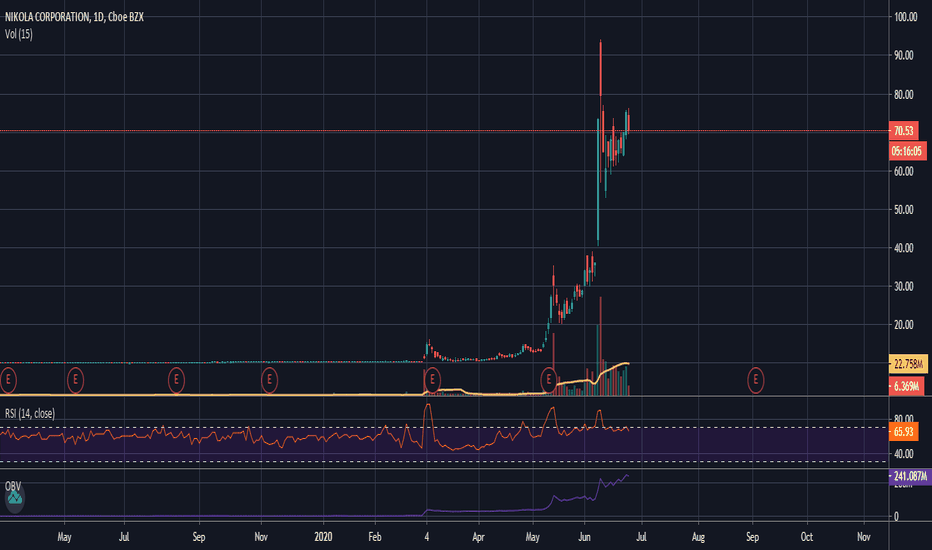Open the earnings marker between Jul and Sep 2019
The height and width of the screenshot is (550, 932).
tap(177, 379)
